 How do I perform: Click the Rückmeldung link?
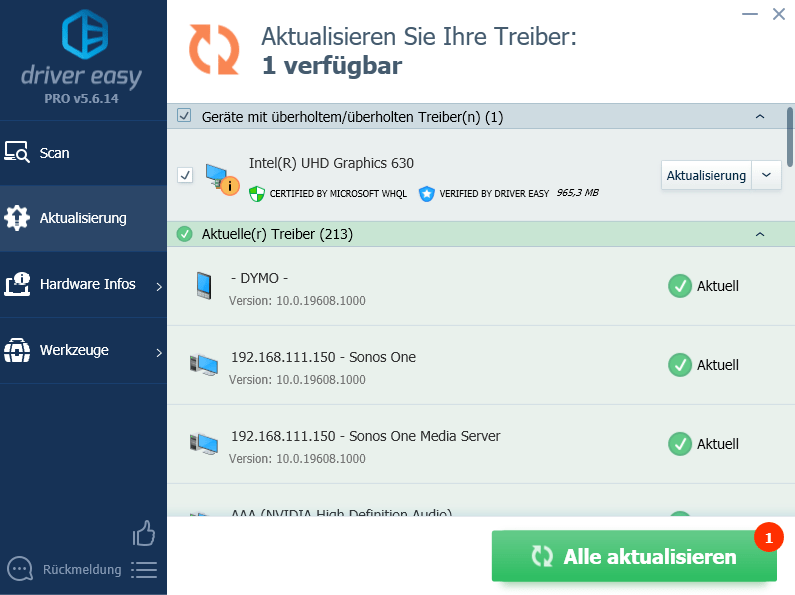pyautogui.click(x=82, y=570)
